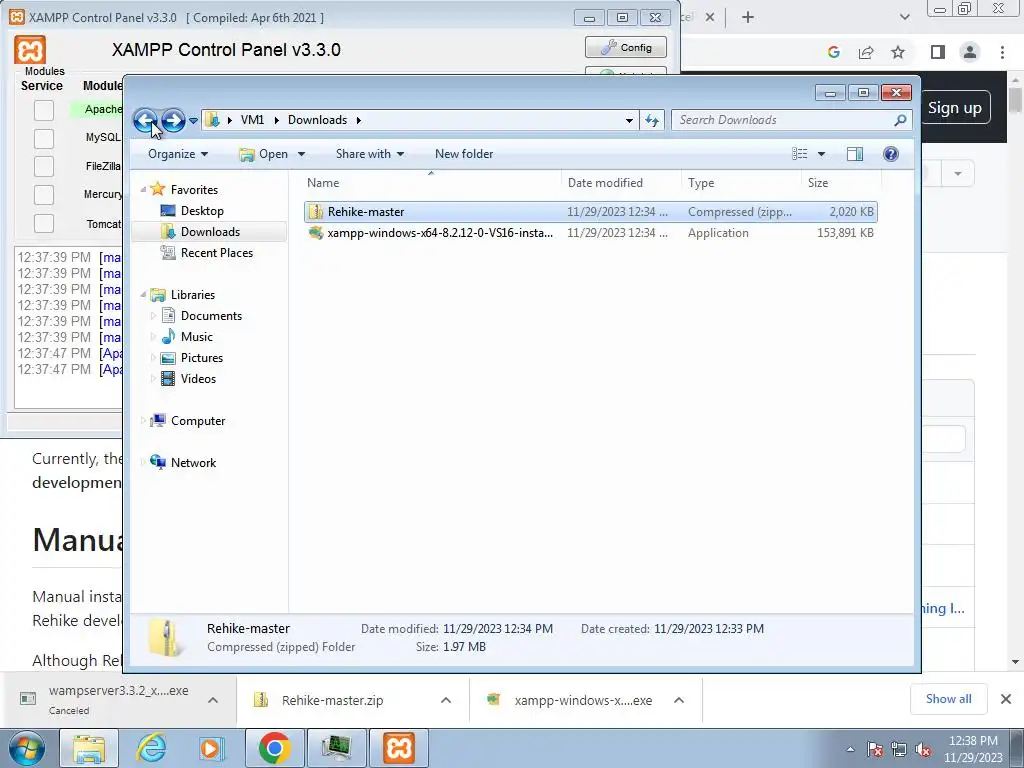Tick the Tomcat service checkbox in XAMPP
Screen dimensions: 1024x768
pyautogui.click(x=44, y=223)
